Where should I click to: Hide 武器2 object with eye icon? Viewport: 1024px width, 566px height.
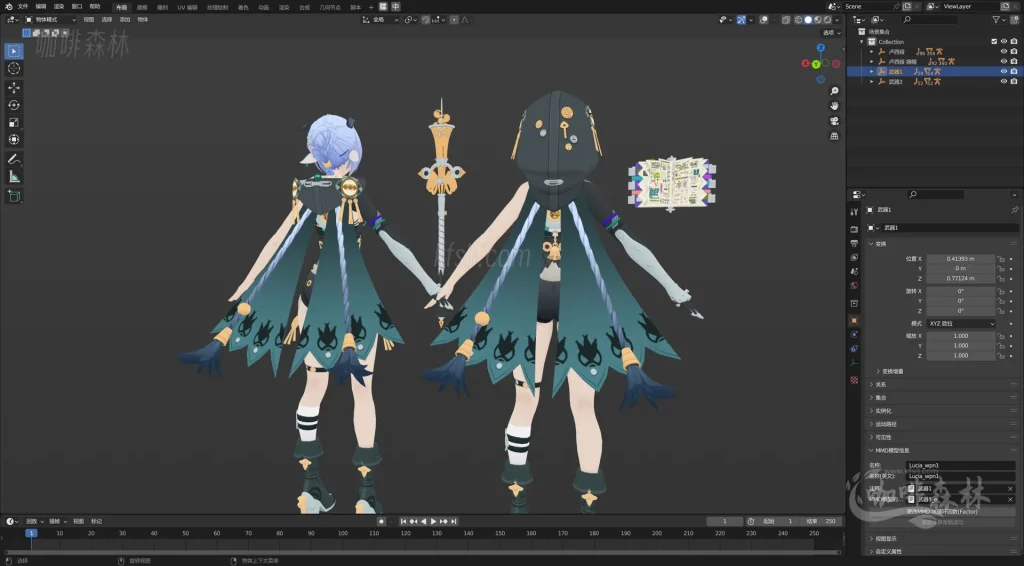tap(1004, 82)
